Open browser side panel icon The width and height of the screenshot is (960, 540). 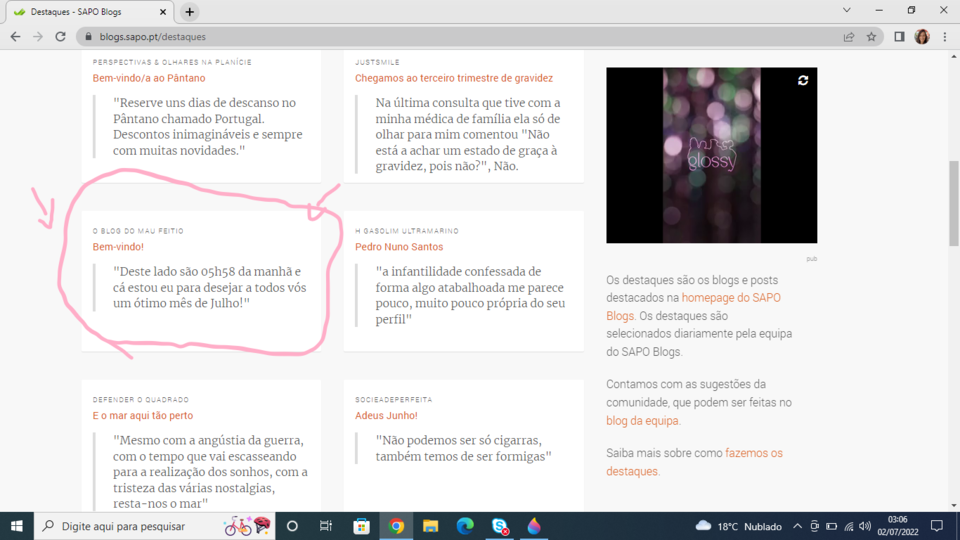(x=899, y=37)
